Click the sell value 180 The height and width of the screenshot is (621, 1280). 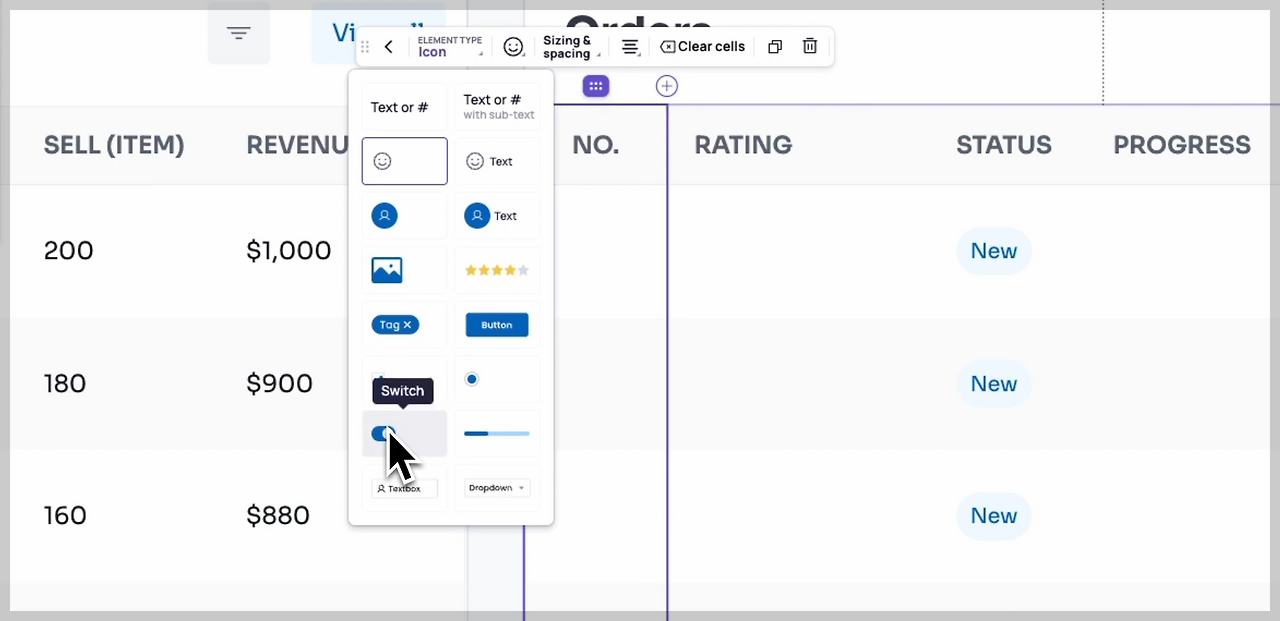(x=65, y=384)
